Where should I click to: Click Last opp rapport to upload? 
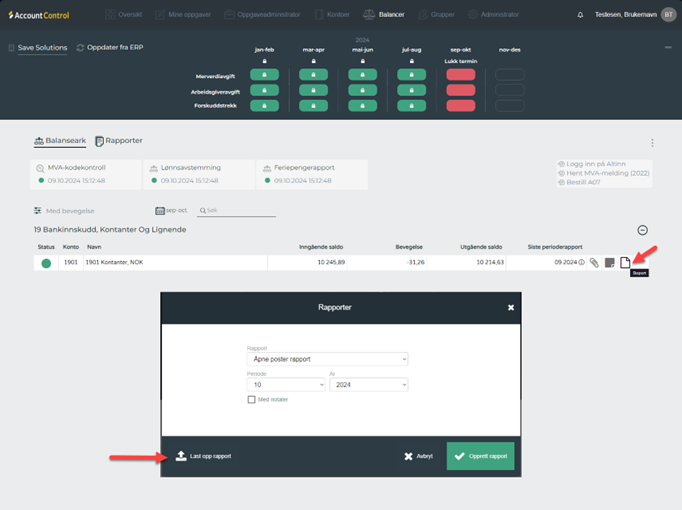(x=203, y=456)
